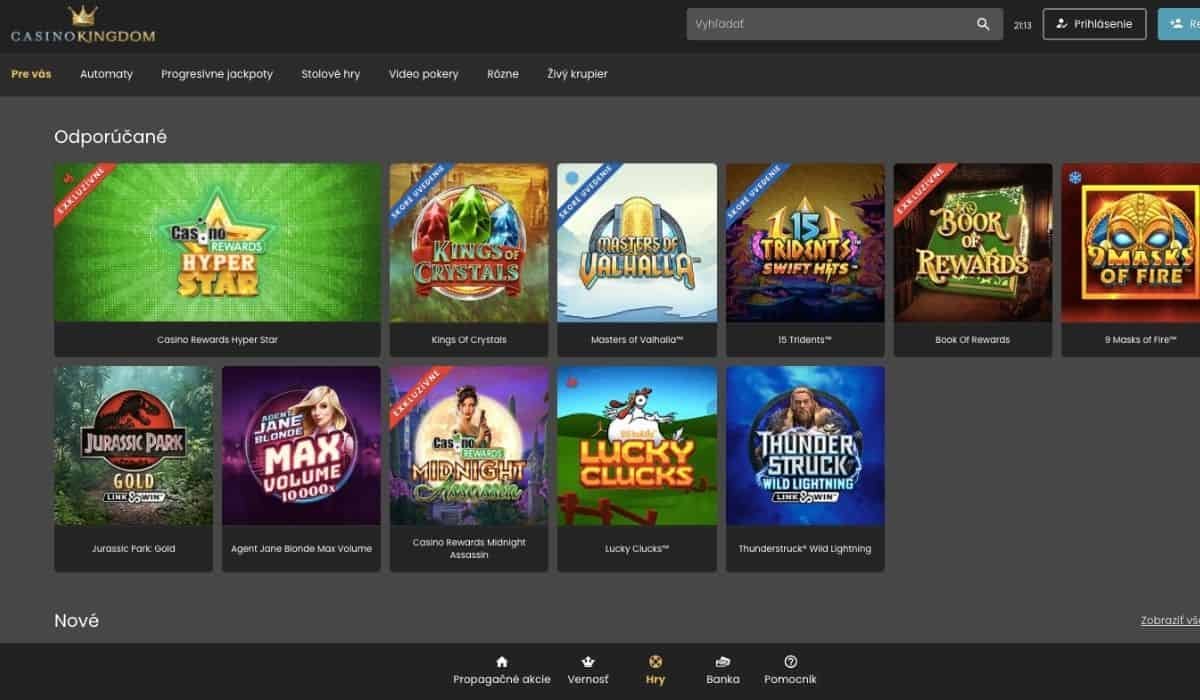Open the Automaty tab

(x=106, y=74)
